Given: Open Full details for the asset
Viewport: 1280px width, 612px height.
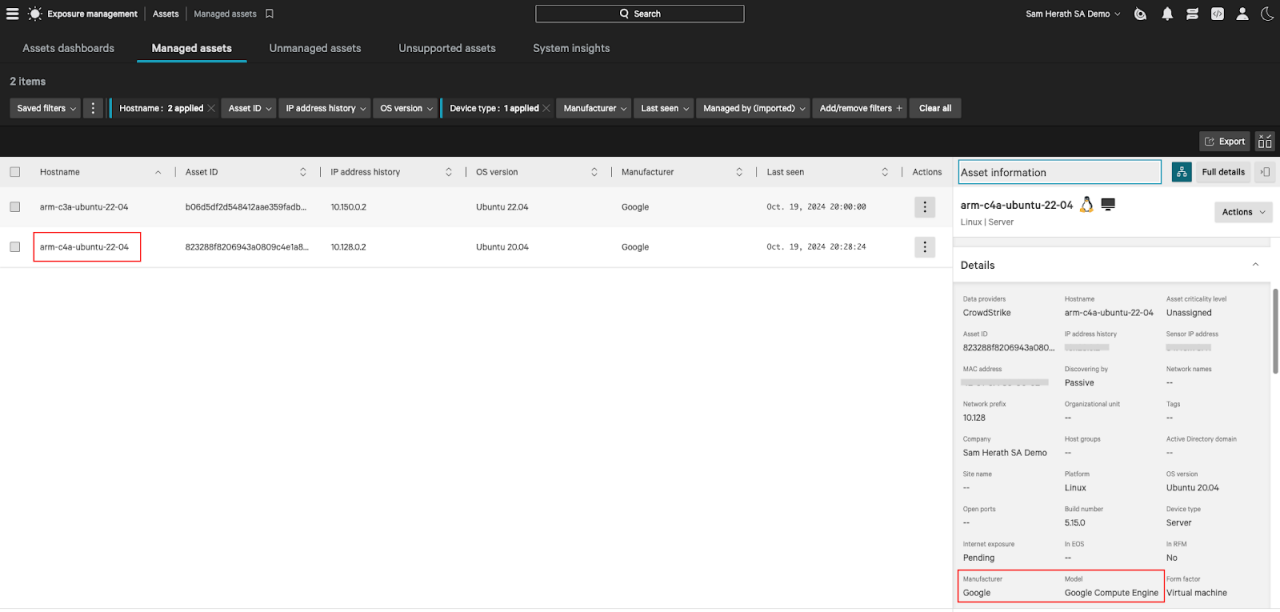Looking at the screenshot, I should 1223,172.
